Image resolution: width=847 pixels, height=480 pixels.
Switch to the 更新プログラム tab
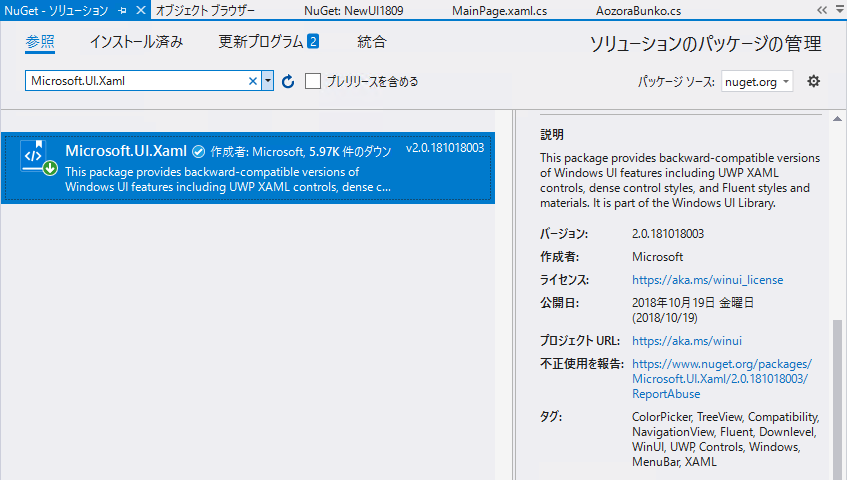click(x=261, y=42)
